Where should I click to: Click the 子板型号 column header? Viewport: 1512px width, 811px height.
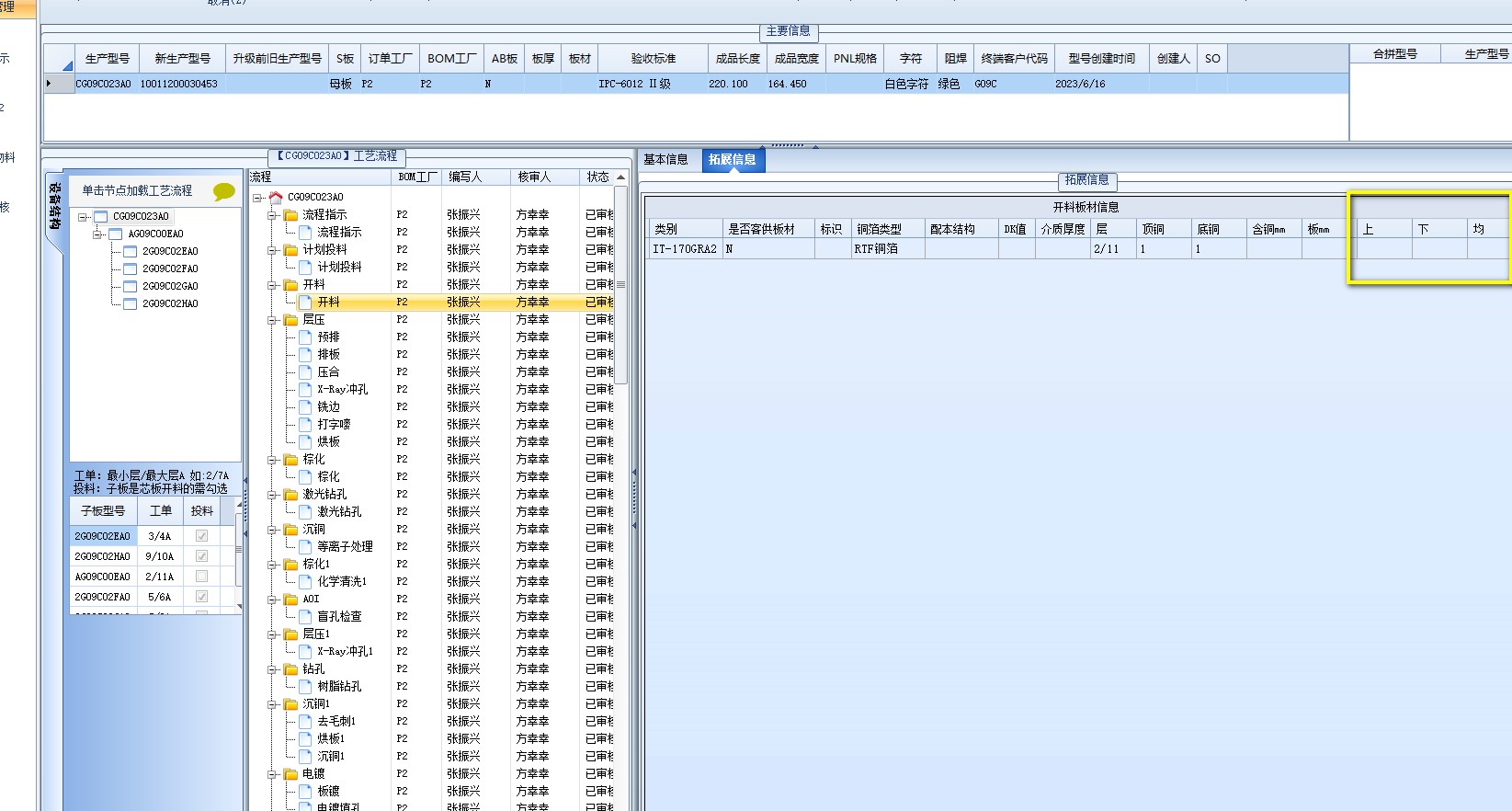(x=103, y=510)
